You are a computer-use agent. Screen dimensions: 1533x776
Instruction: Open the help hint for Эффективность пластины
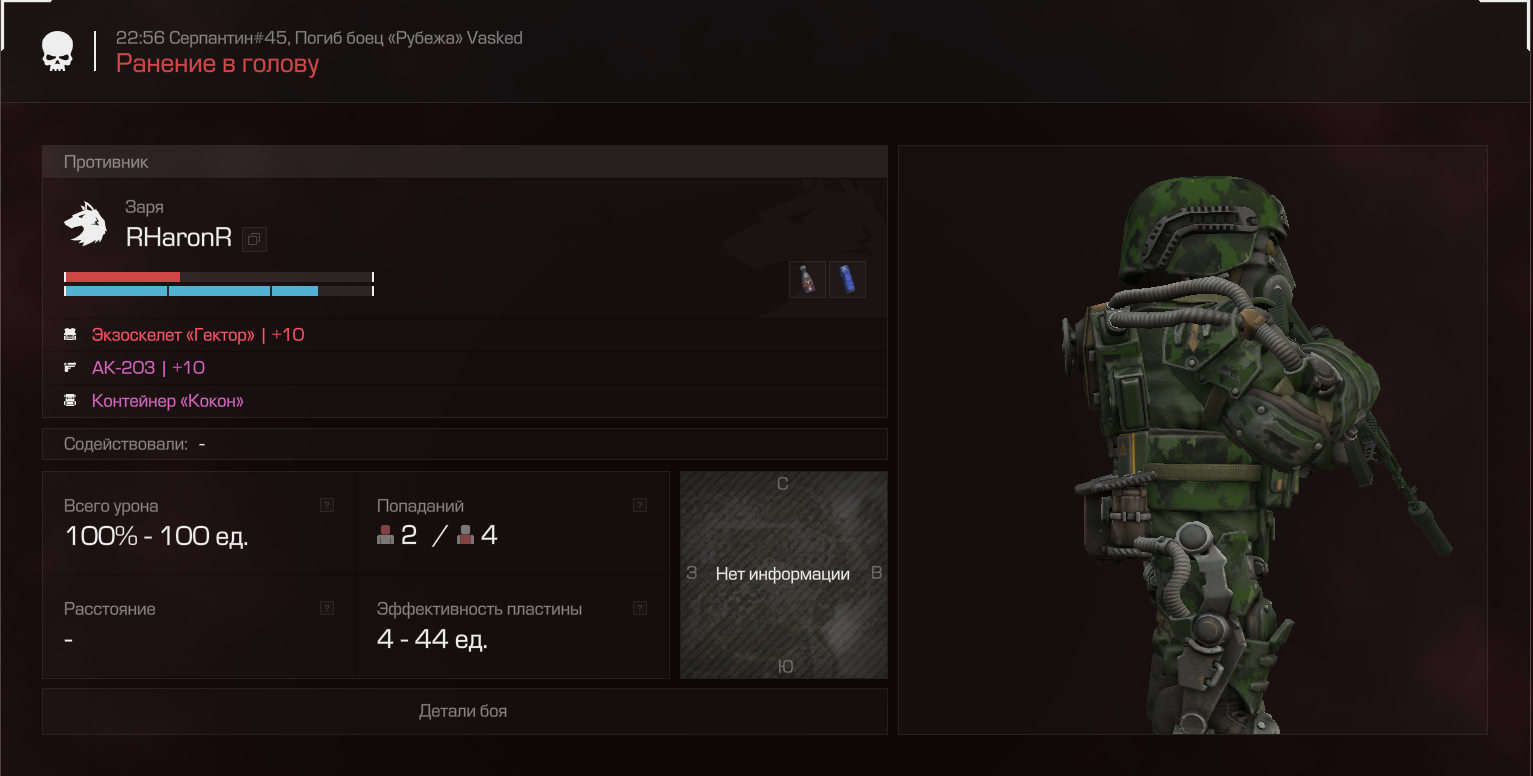click(640, 608)
